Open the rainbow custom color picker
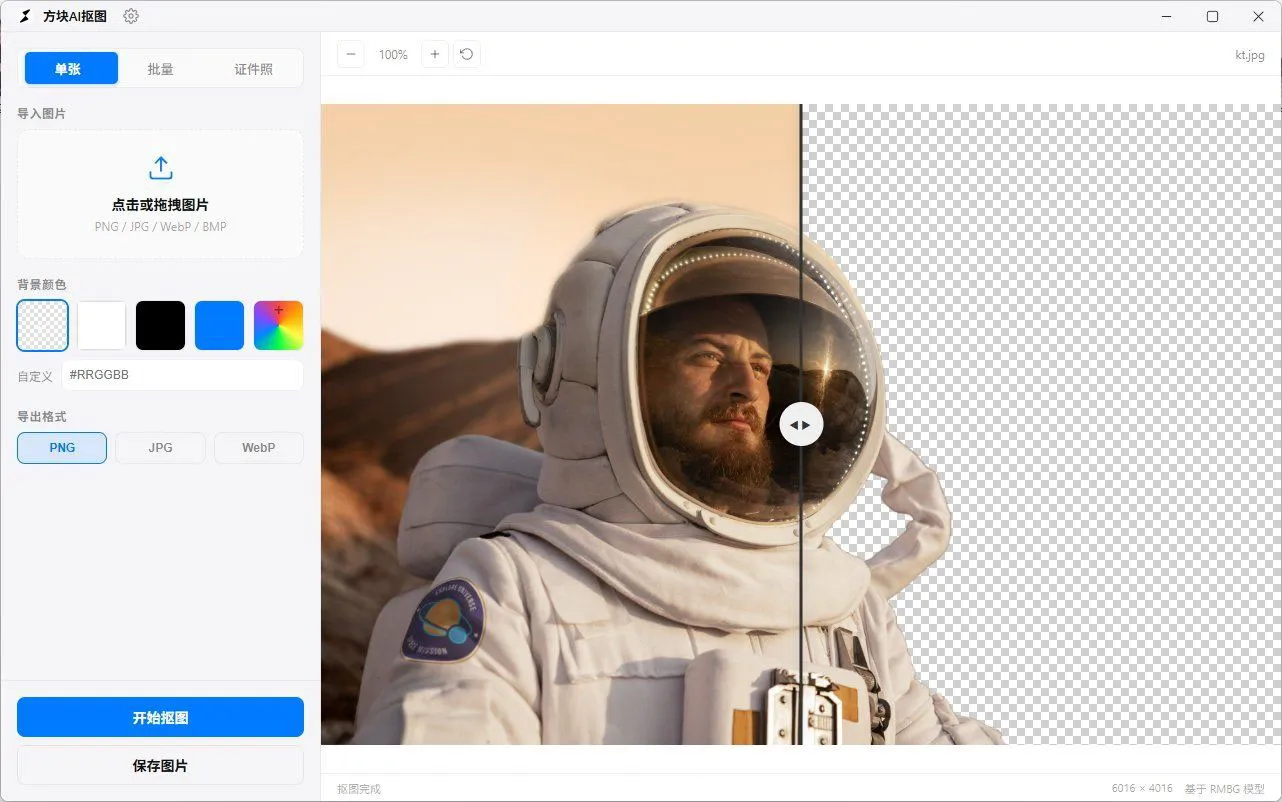 pos(279,325)
